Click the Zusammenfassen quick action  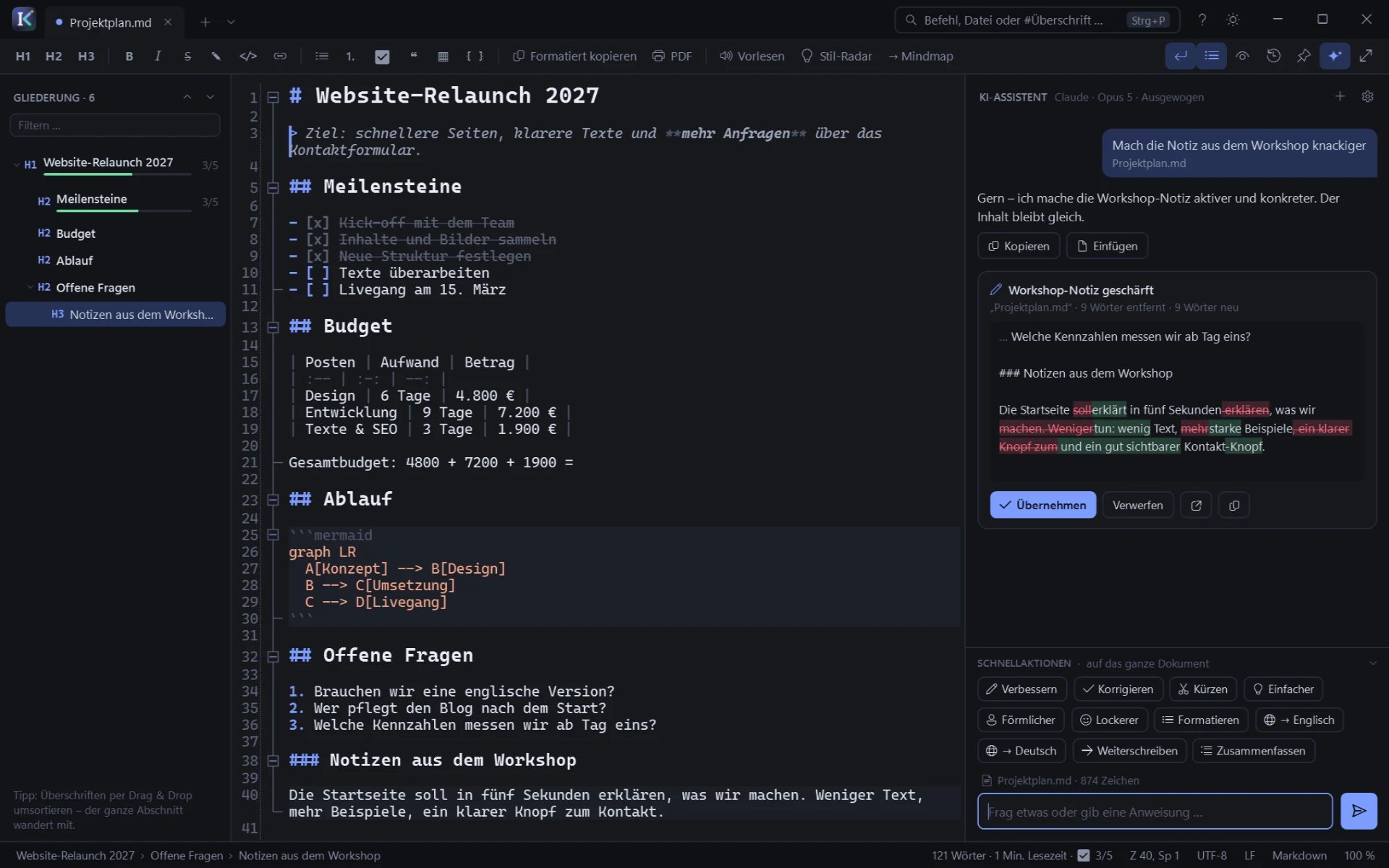point(1253,751)
